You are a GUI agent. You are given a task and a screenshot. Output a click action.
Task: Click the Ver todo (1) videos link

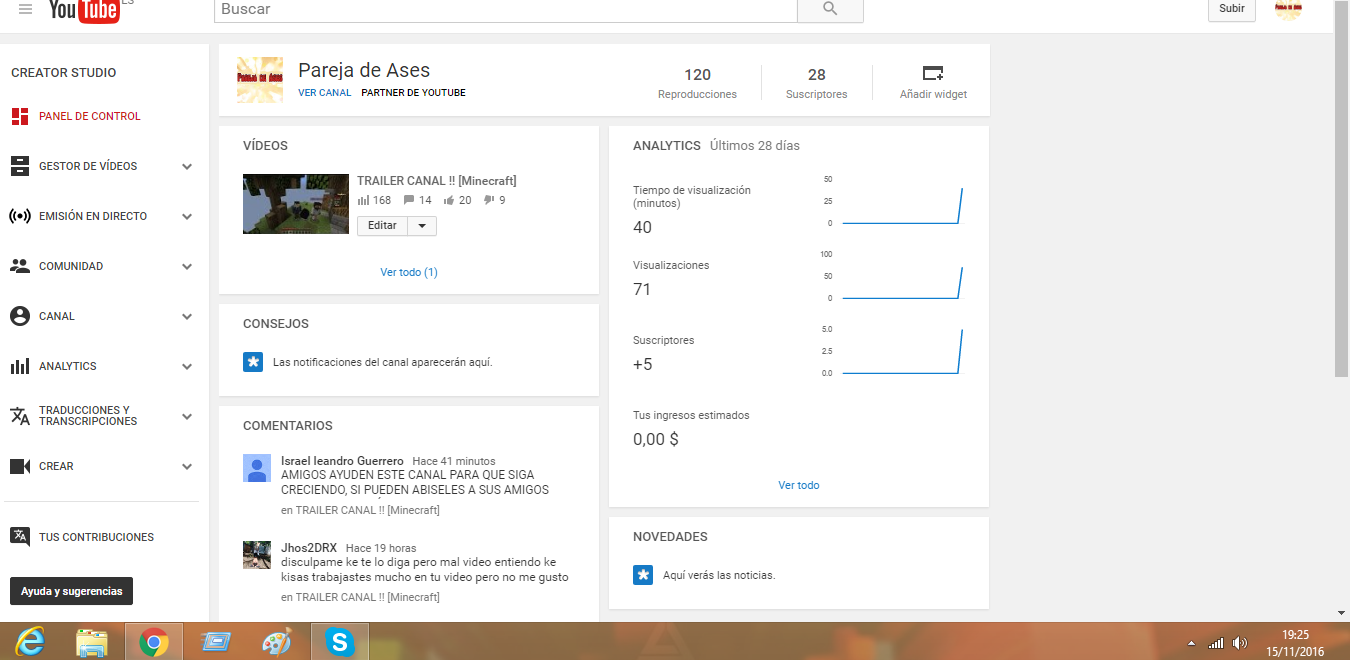[x=409, y=272]
